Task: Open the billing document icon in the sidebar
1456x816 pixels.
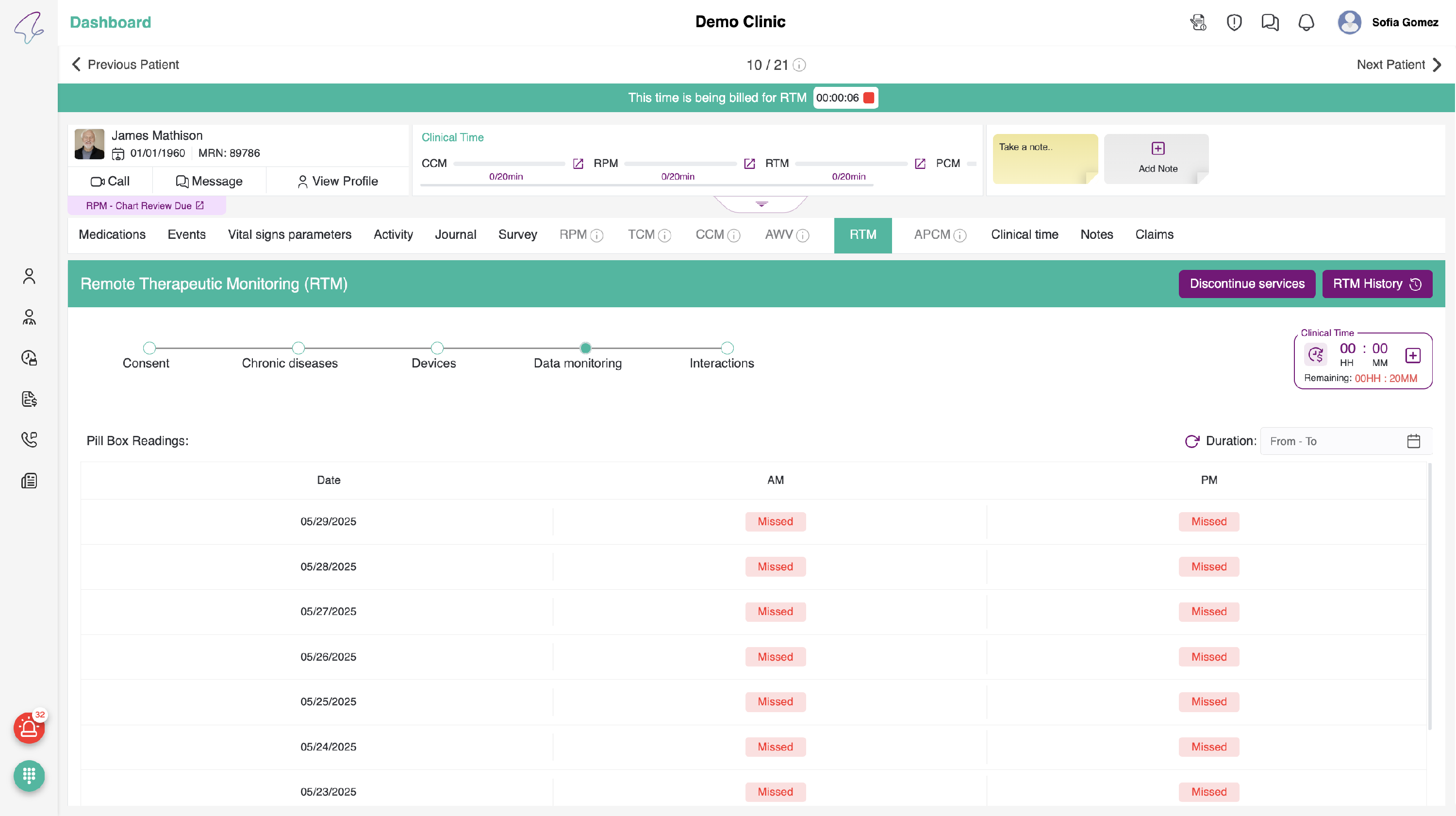Action: click(29, 399)
